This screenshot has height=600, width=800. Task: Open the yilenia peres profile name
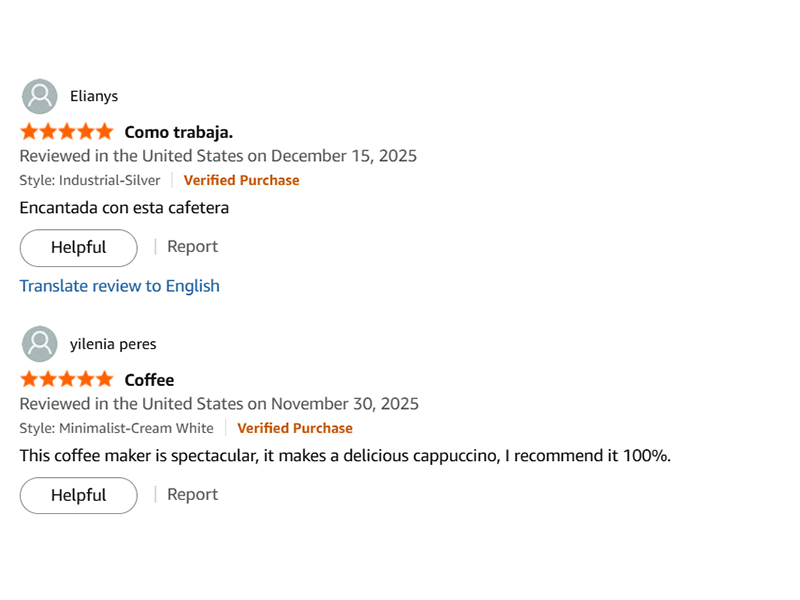pos(113,345)
